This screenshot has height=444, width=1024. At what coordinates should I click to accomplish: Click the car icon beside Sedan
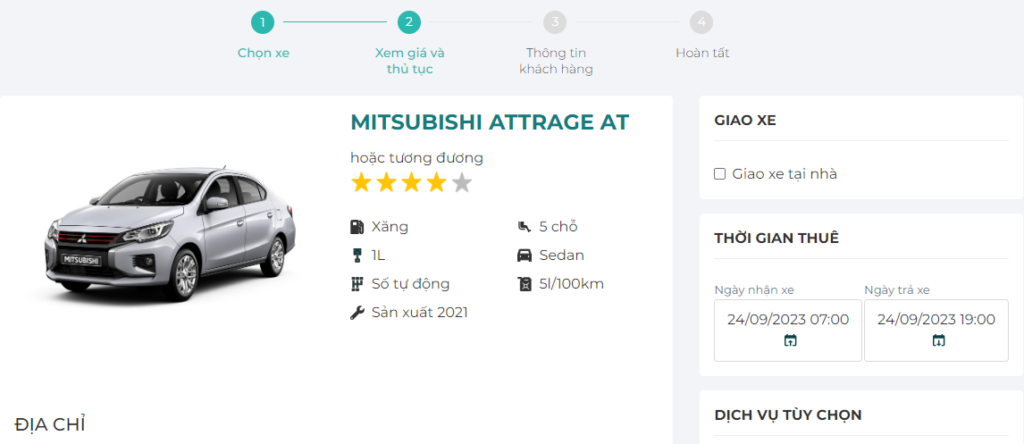pos(524,255)
